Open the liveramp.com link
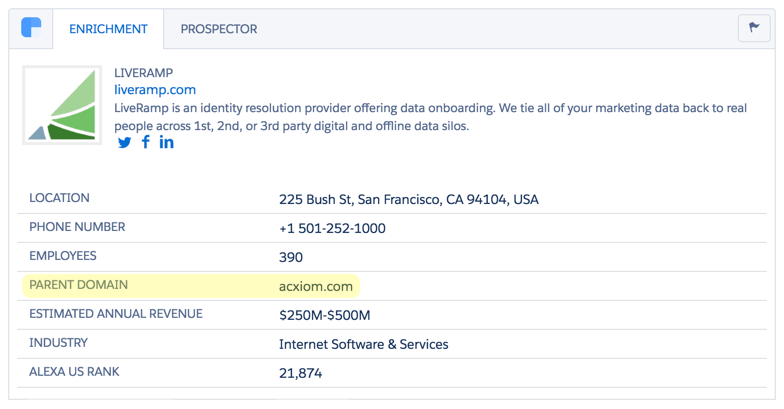 tap(155, 90)
